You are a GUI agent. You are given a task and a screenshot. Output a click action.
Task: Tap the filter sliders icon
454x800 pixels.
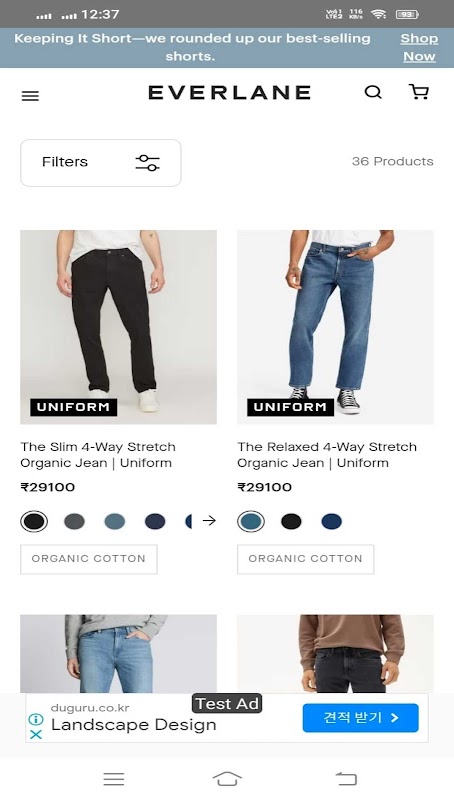[147, 163]
